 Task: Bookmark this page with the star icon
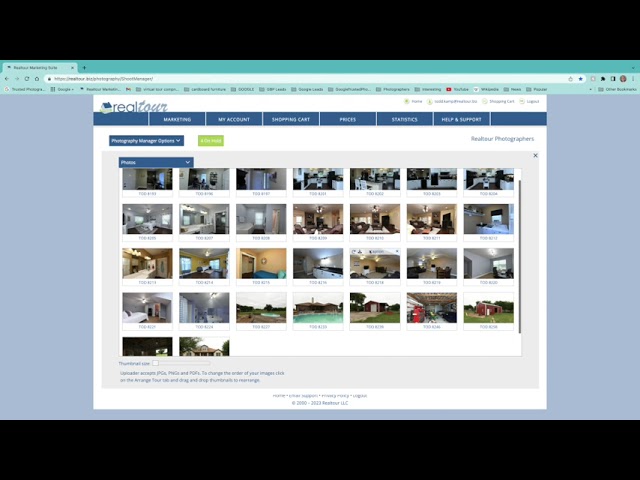580,79
